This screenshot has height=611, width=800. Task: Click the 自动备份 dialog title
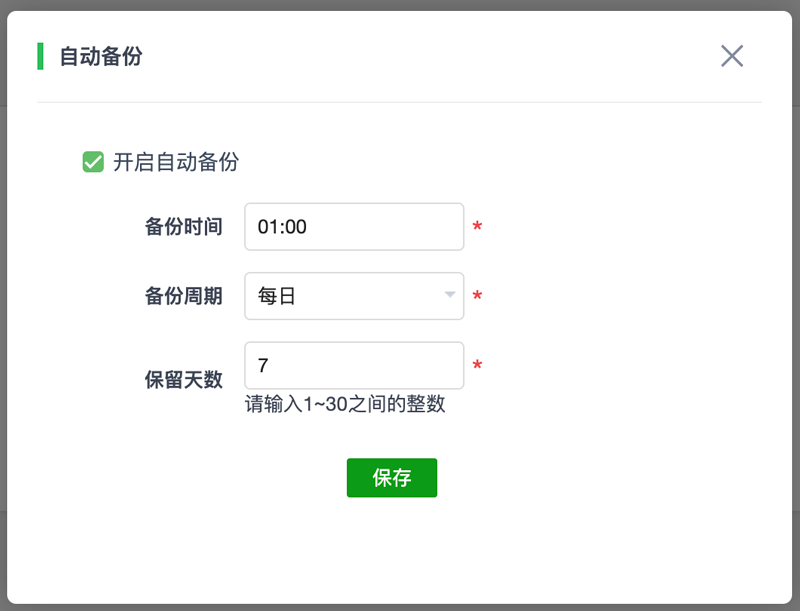click(x=100, y=56)
